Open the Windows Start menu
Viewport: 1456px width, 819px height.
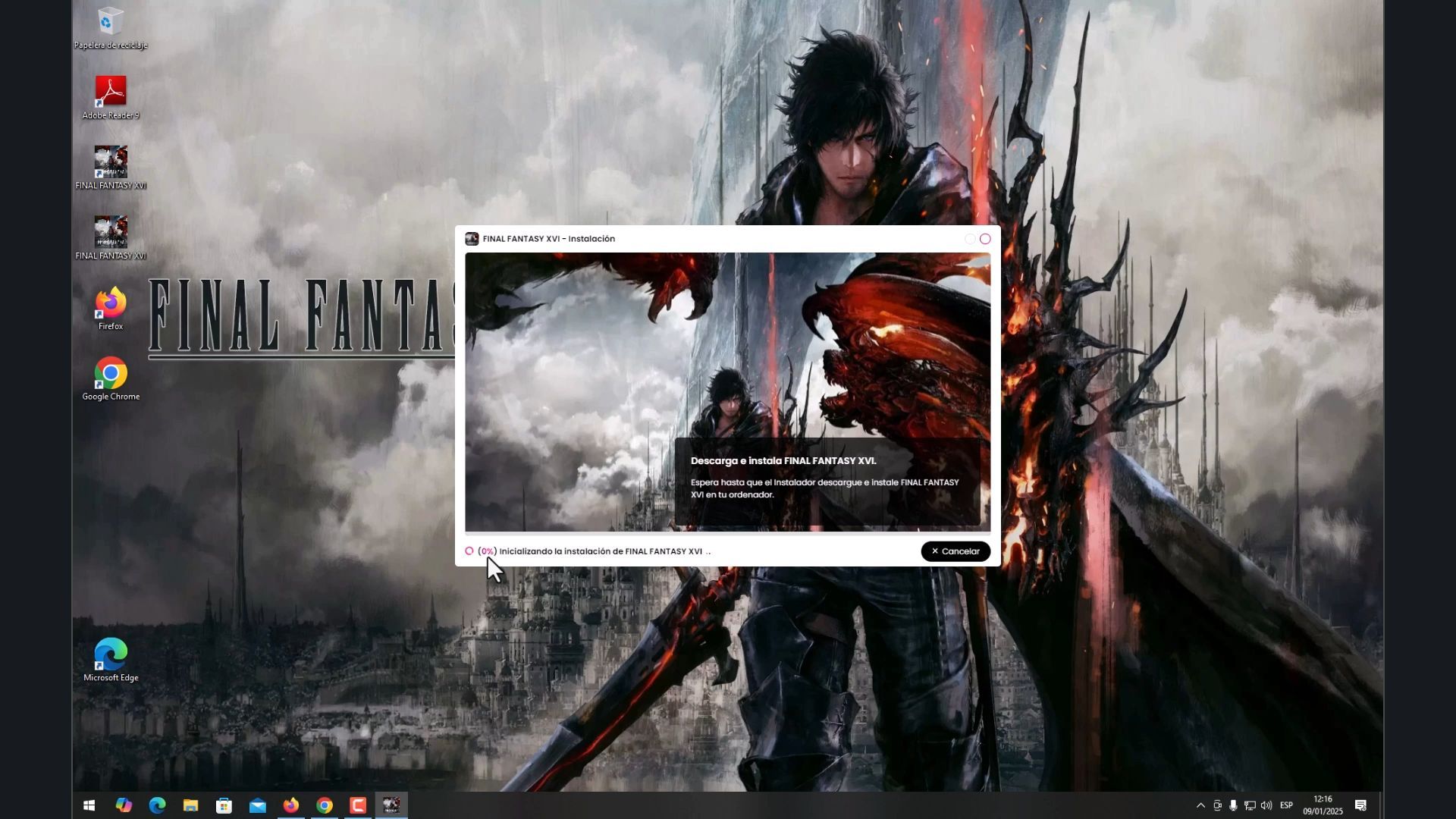89,805
